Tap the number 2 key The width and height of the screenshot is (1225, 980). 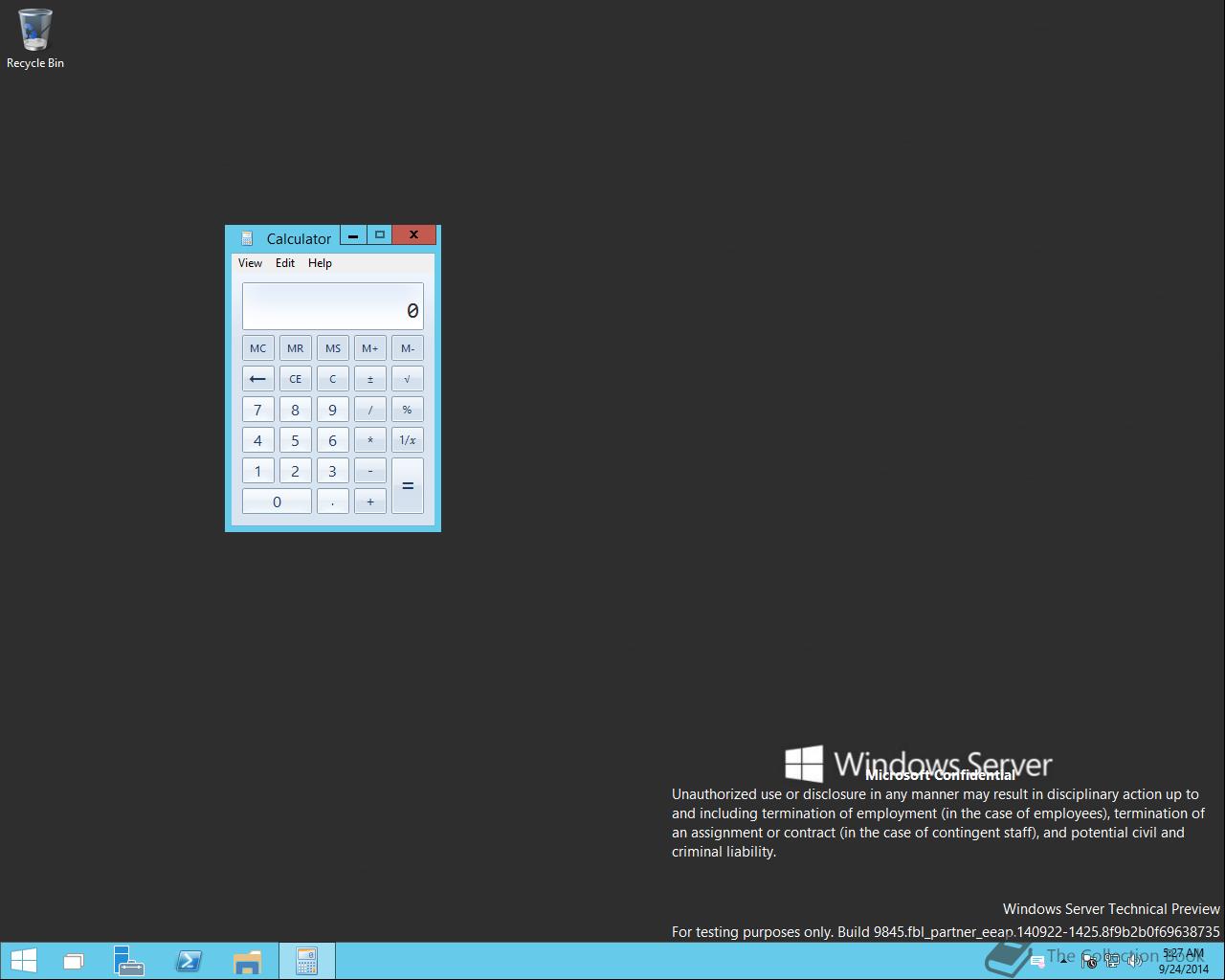click(x=295, y=471)
